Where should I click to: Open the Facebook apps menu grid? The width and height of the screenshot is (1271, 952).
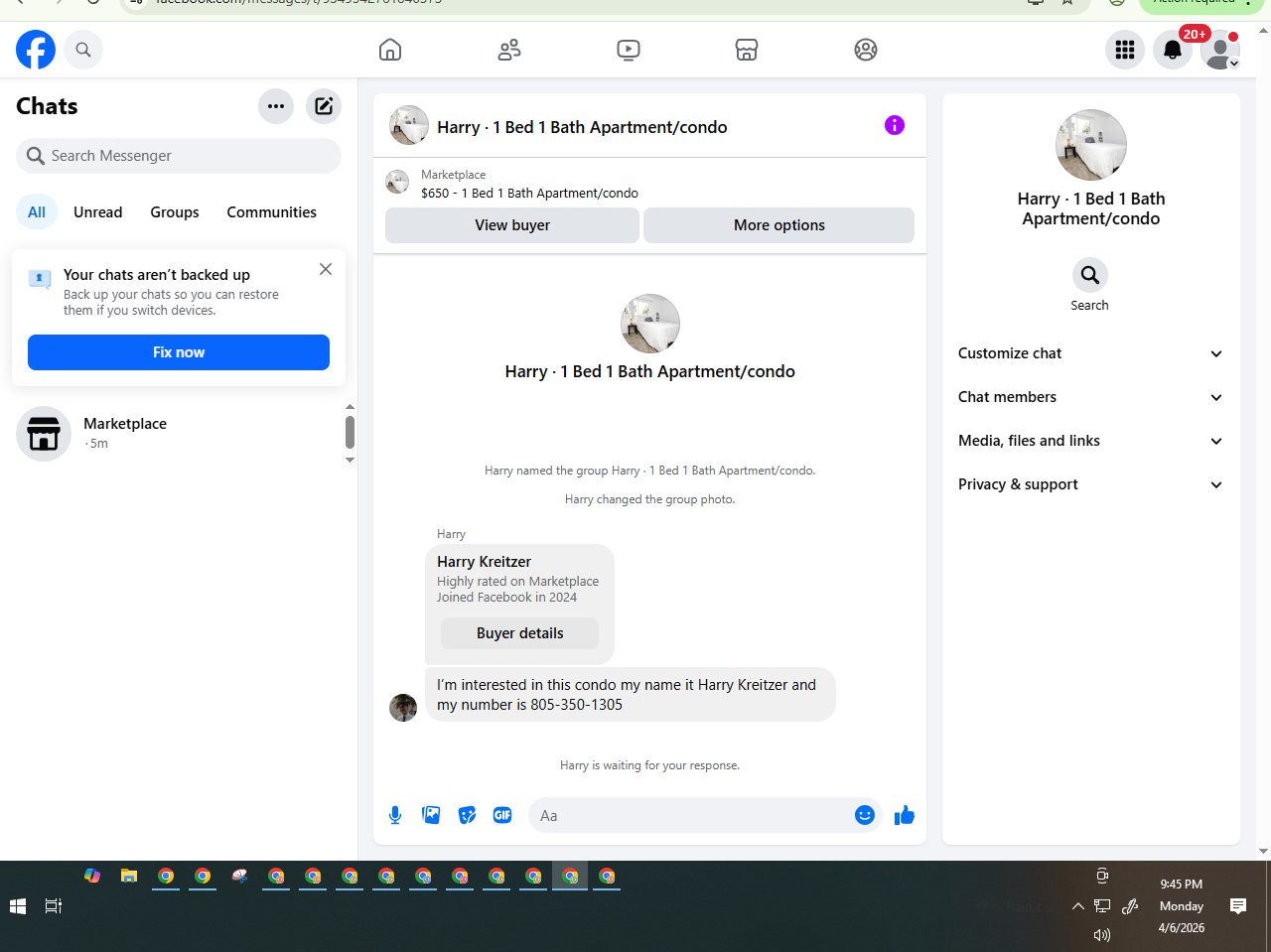click(1125, 50)
